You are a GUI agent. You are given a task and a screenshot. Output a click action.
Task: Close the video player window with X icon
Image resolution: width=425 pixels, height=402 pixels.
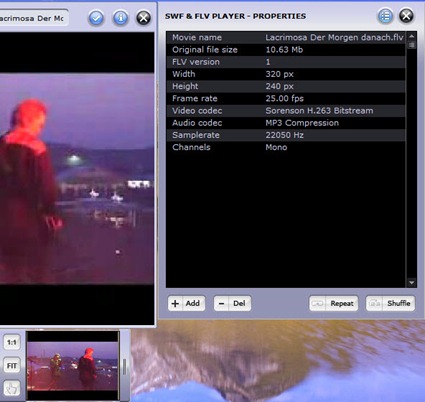click(x=144, y=18)
